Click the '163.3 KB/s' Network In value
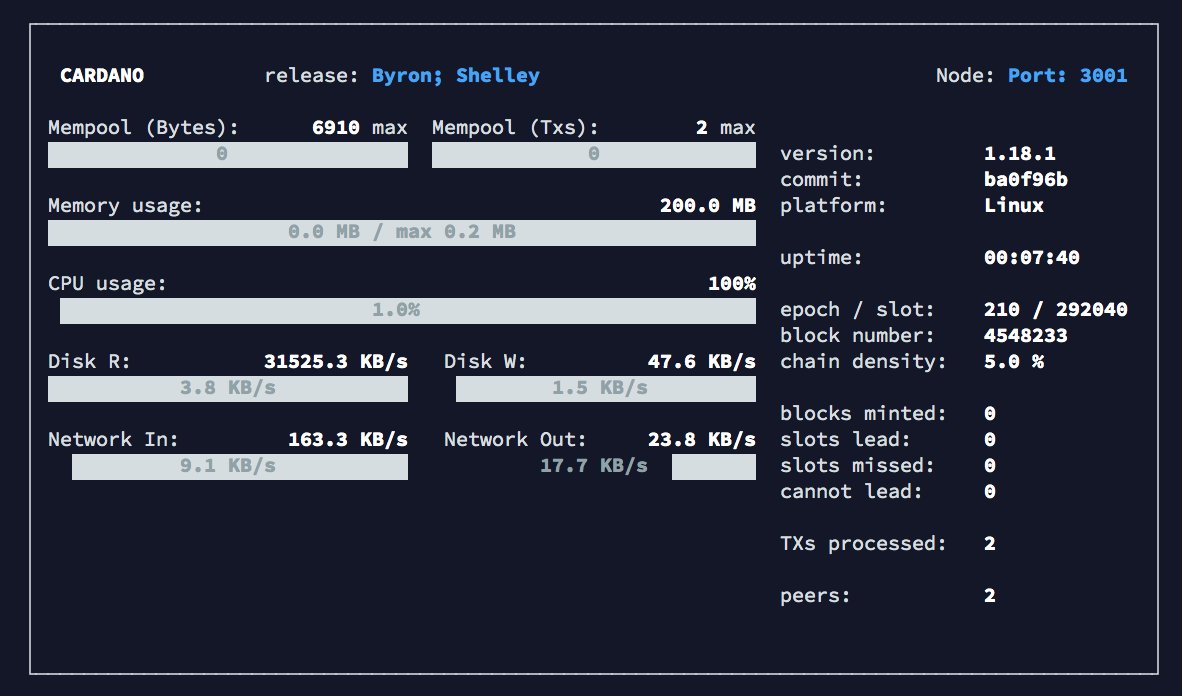1182x696 pixels. pos(348,440)
